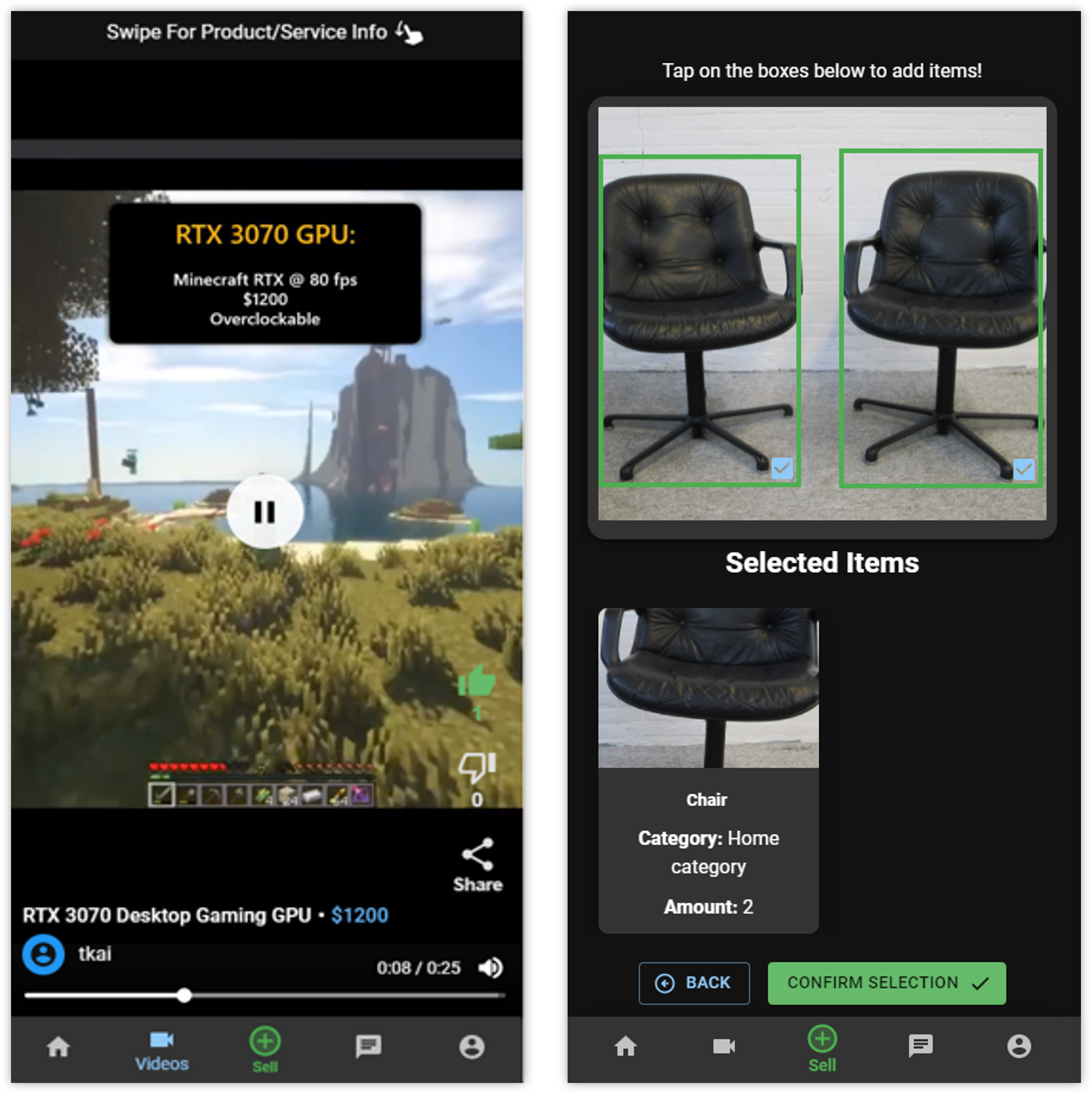This screenshot has height=1094, width=1092.
Task: Mute the video with speaker icon
Action: [490, 968]
